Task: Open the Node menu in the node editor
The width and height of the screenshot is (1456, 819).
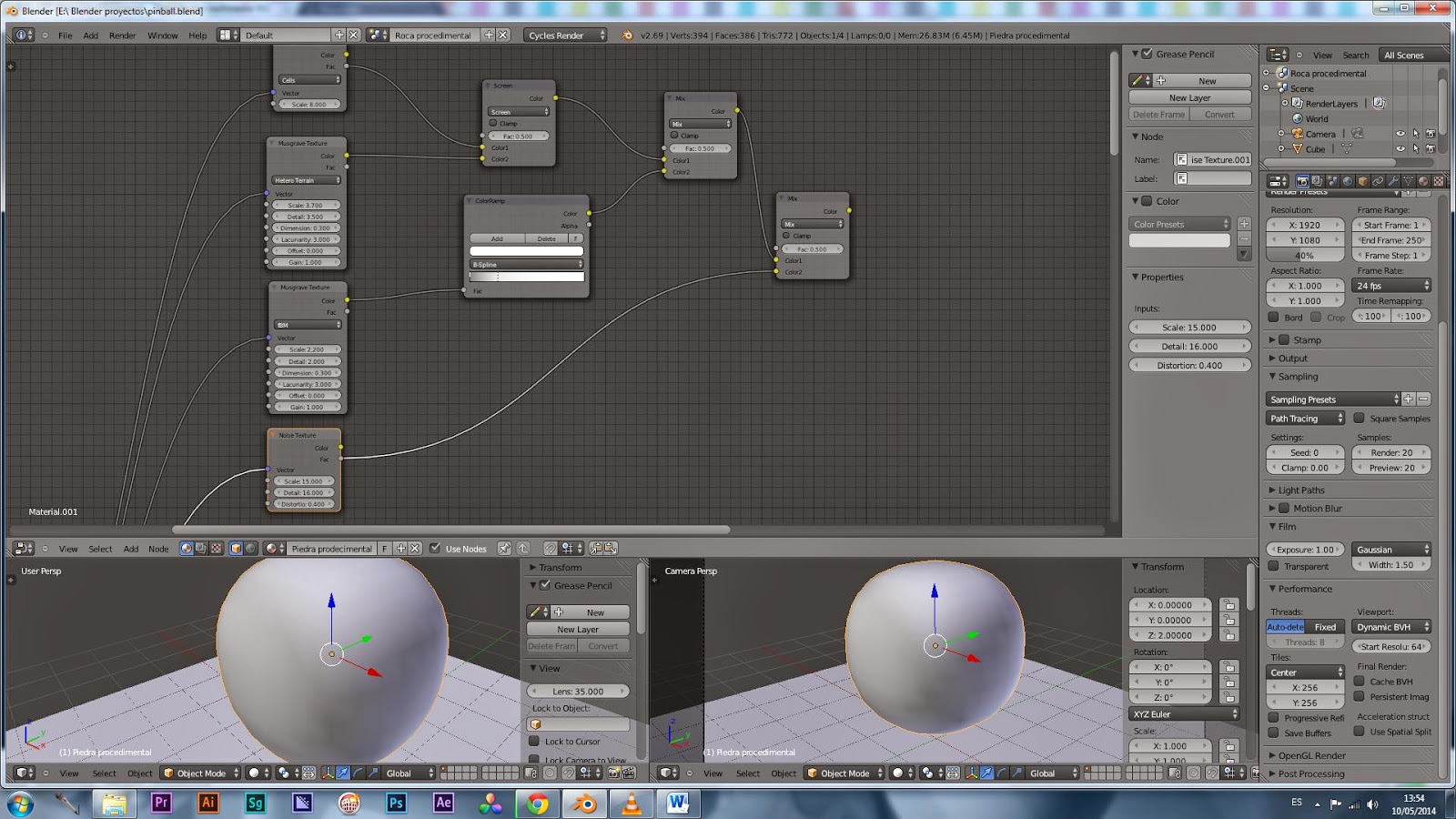Action: [x=158, y=549]
